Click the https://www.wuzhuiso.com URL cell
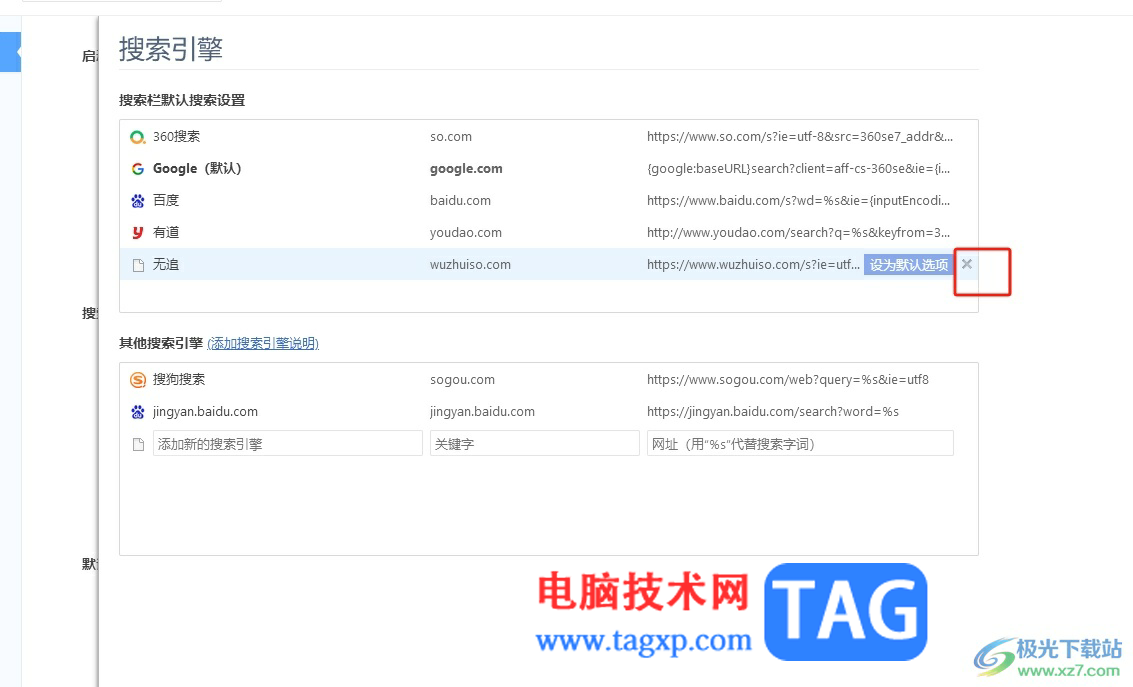The image size is (1133, 687). click(754, 264)
